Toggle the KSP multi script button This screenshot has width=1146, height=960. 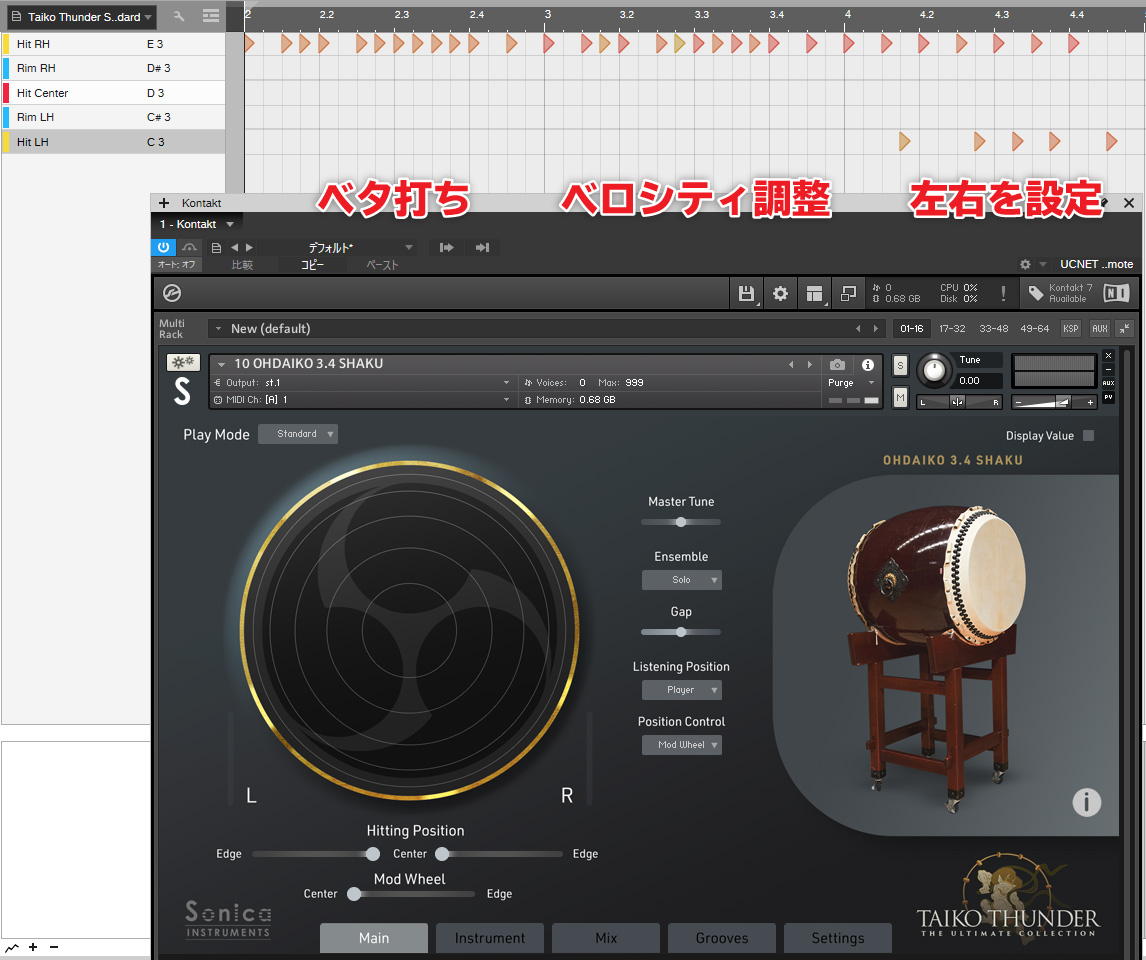tap(1071, 329)
